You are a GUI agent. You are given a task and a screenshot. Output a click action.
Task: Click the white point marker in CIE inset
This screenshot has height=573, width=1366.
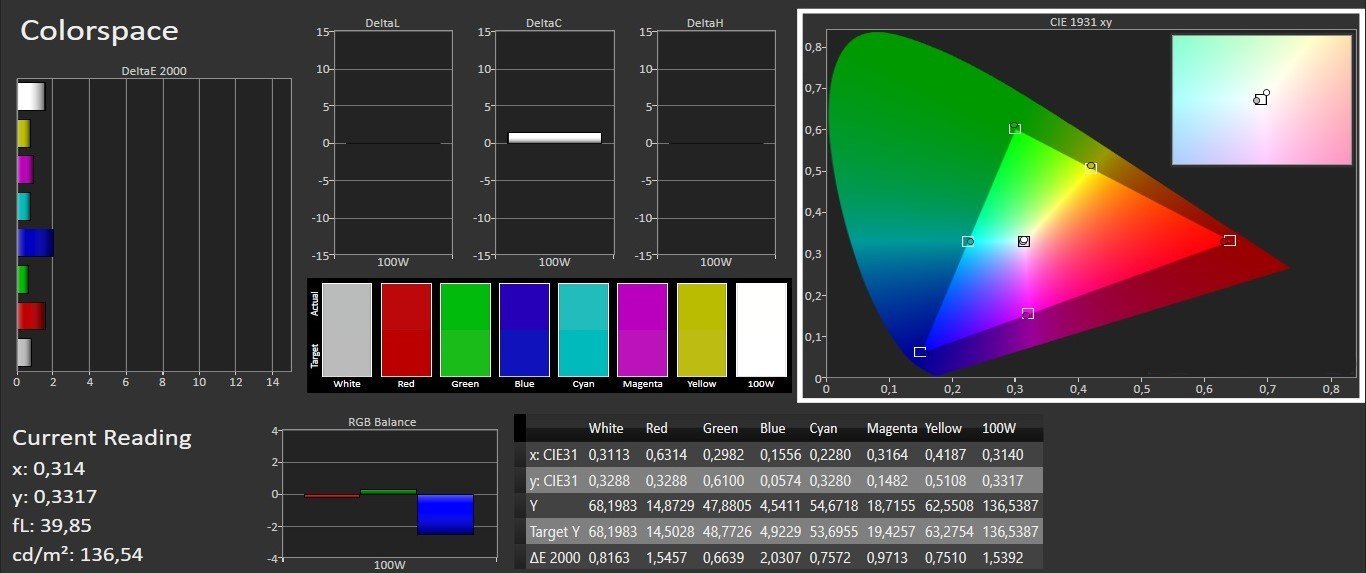[x=1262, y=98]
